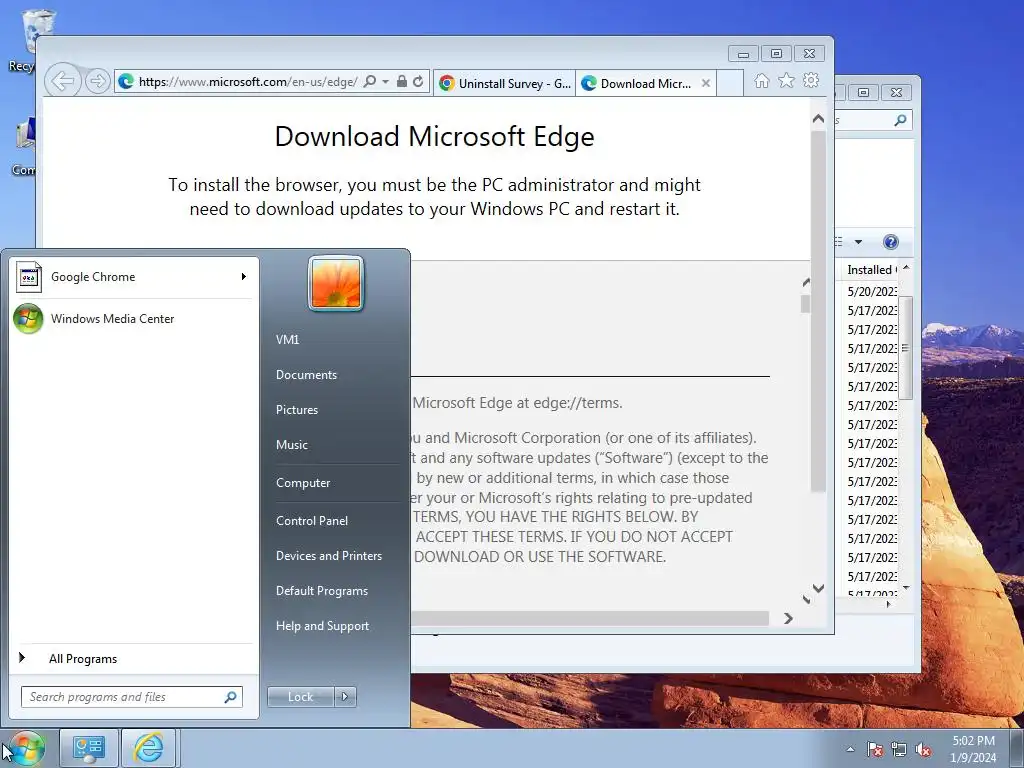Click the network tray icon
The width and height of the screenshot is (1024, 768).
coord(899,749)
